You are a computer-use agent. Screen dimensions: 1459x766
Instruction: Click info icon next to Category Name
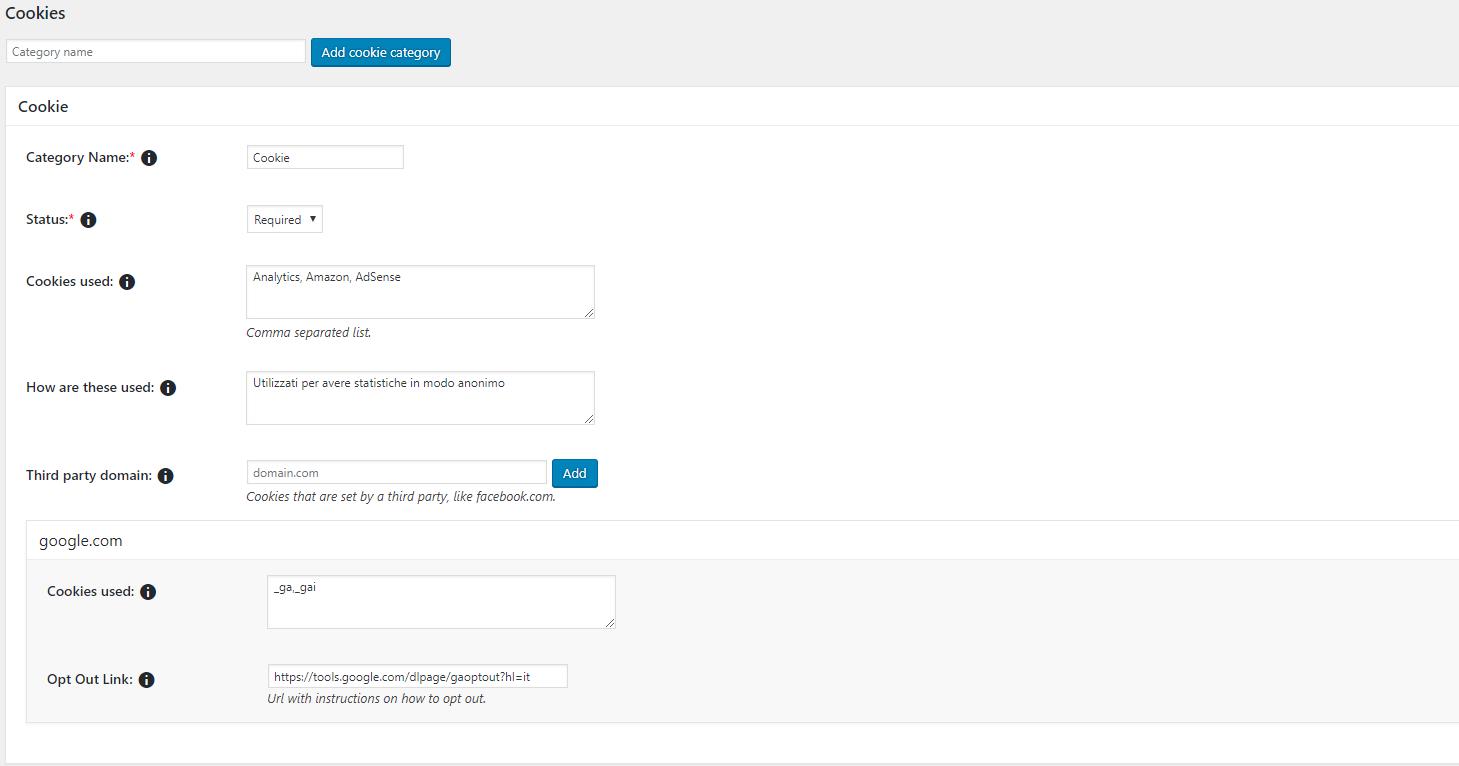[149, 158]
